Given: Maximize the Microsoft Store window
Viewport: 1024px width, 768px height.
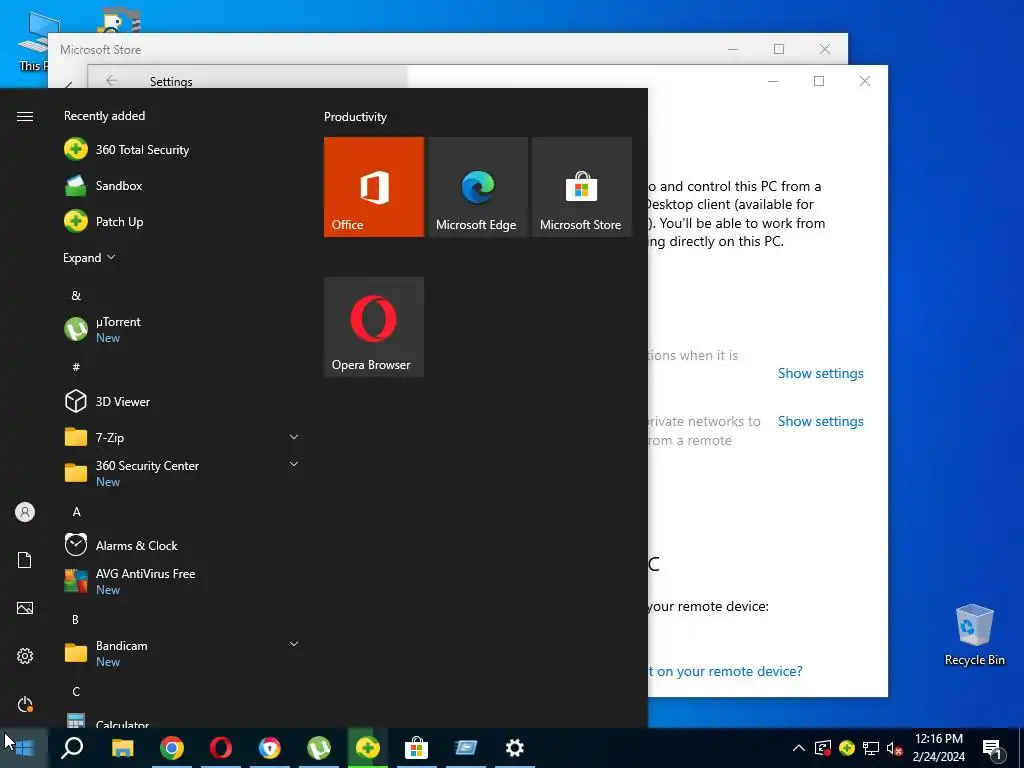Looking at the screenshot, I should click(x=778, y=49).
